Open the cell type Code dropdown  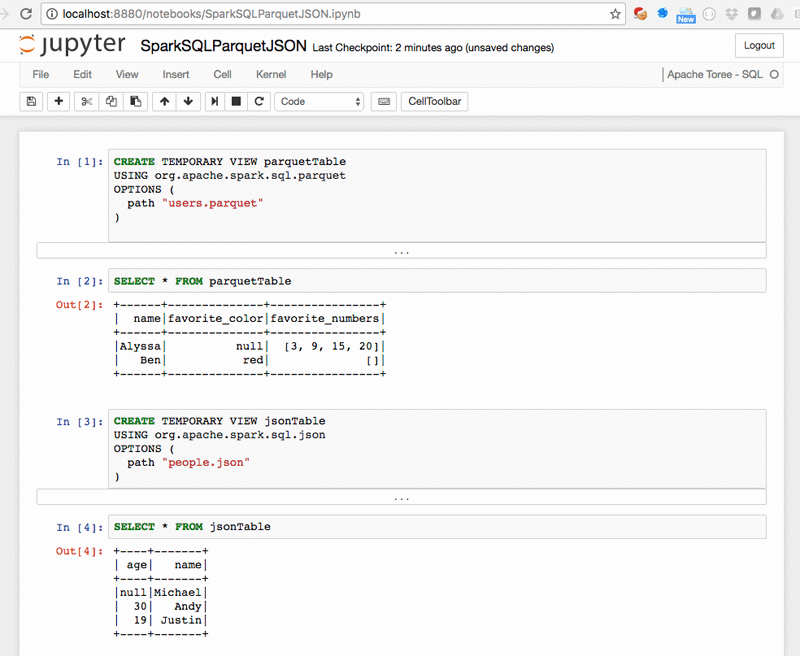click(x=320, y=101)
